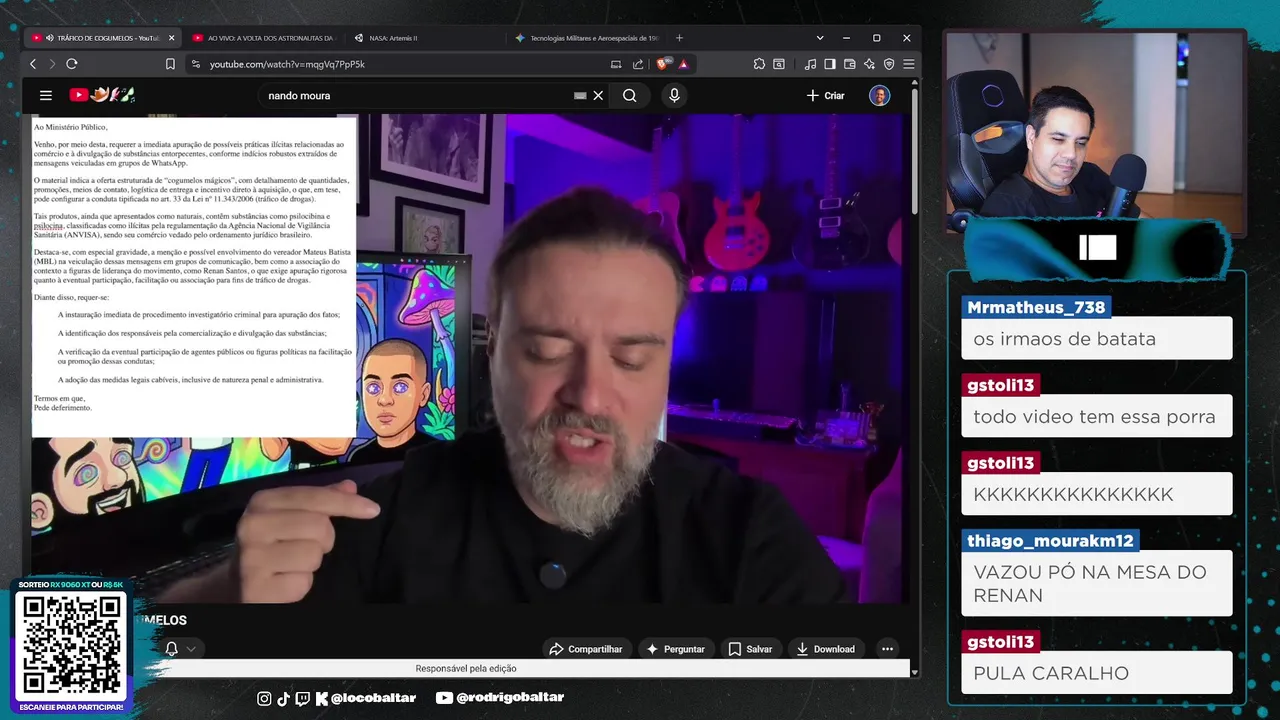This screenshot has width=1280, height=720.
Task: Click the Download button
Action: coord(825,649)
